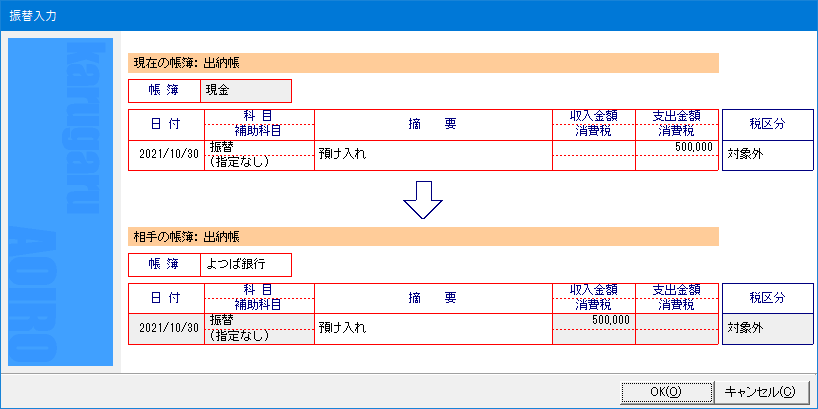Viewport: 818px width, 409px height.
Task: Select the よつば銀行 ledger field
Action: coord(246,265)
